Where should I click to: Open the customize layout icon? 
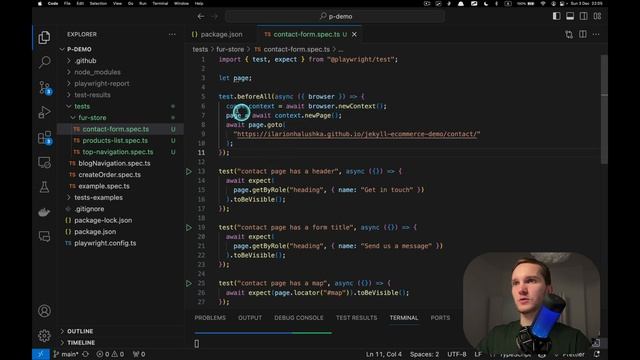(x=597, y=16)
